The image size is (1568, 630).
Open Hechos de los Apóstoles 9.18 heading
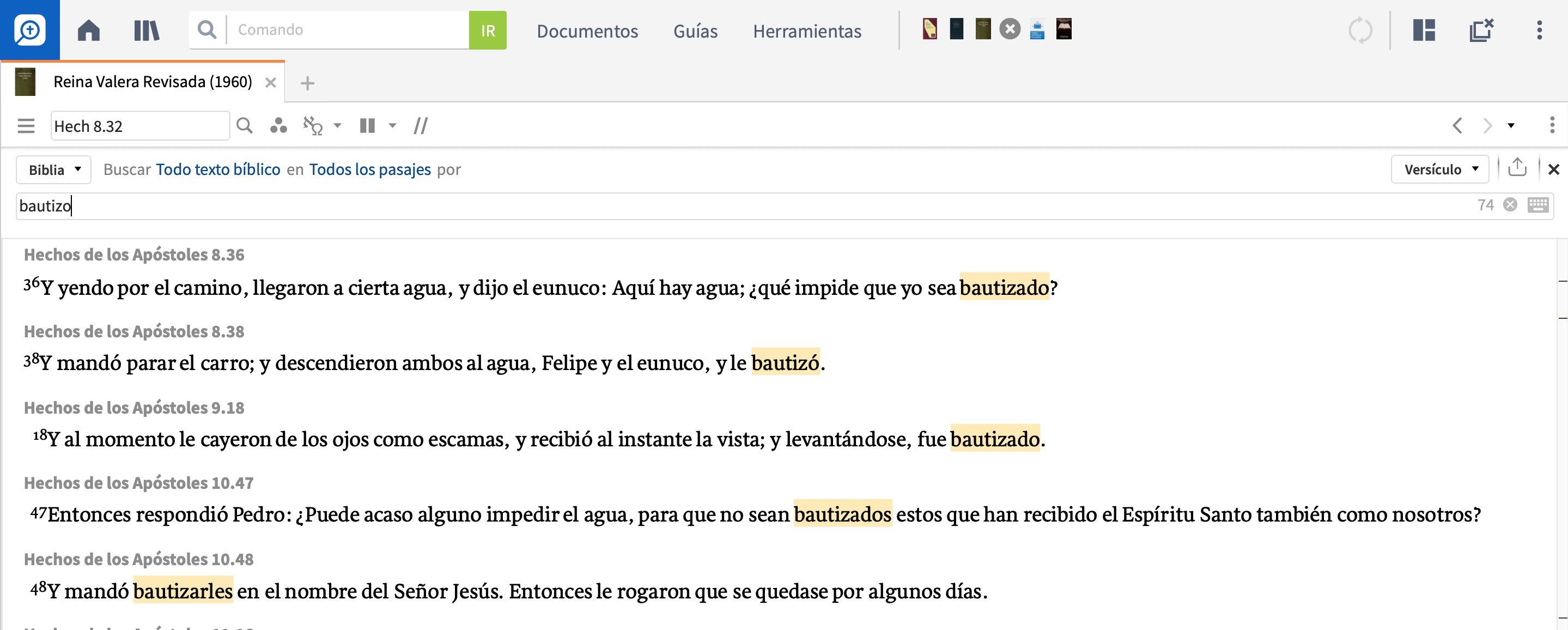coord(134,408)
